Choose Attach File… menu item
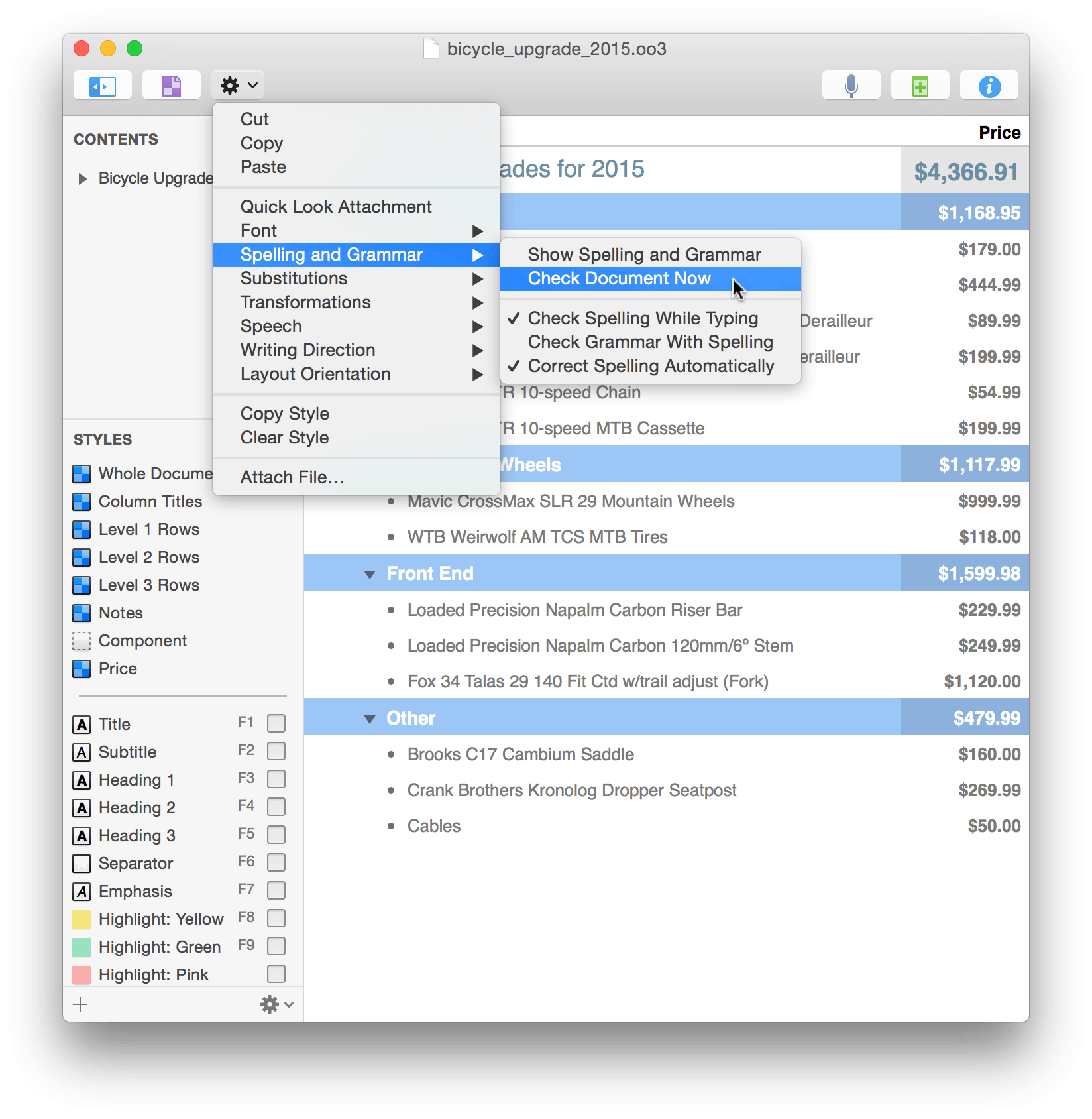 click(x=356, y=477)
